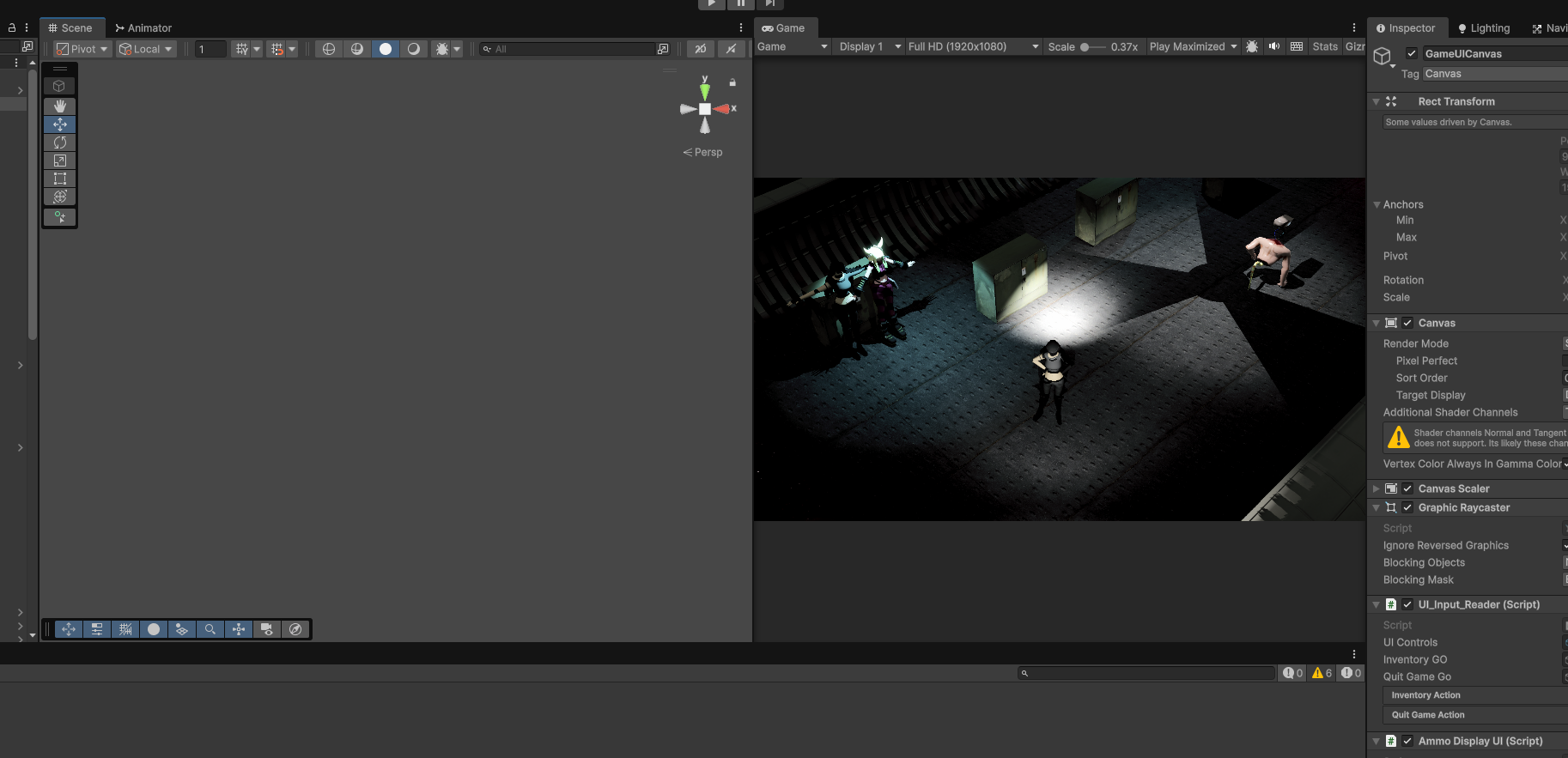The height and width of the screenshot is (758, 1568).
Task: Click the cube view options tool button
Action: (x=59, y=86)
